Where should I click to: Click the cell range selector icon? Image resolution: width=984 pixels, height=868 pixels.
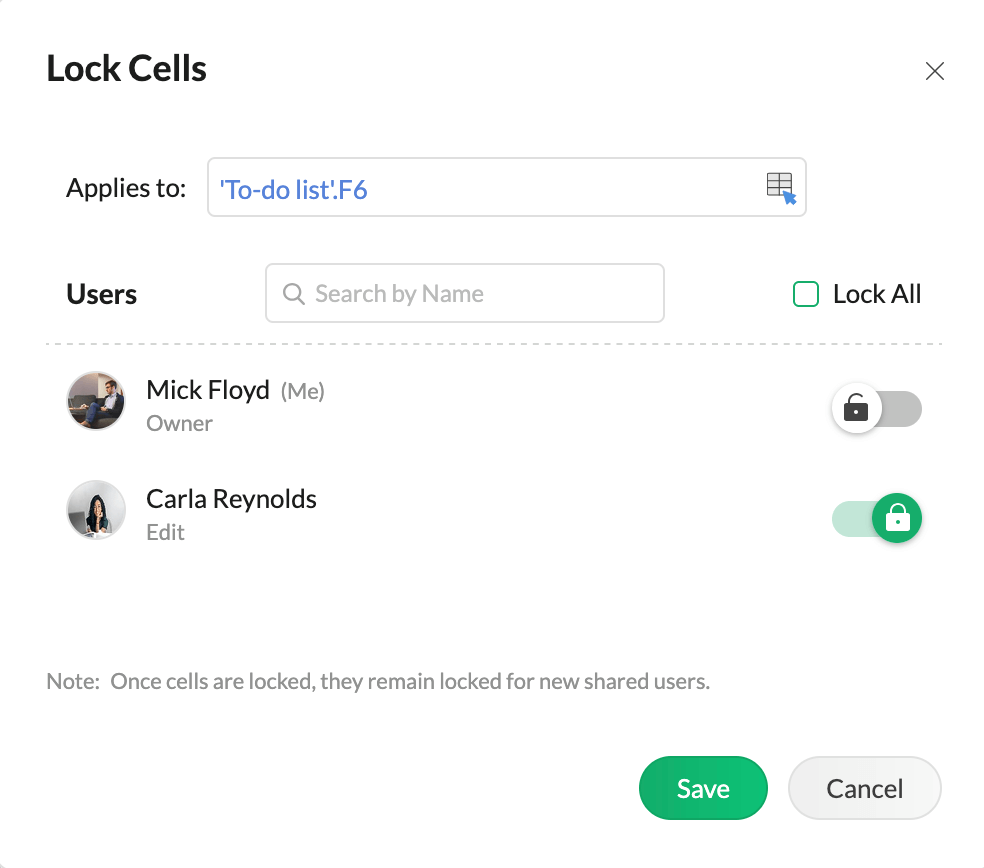(x=780, y=187)
